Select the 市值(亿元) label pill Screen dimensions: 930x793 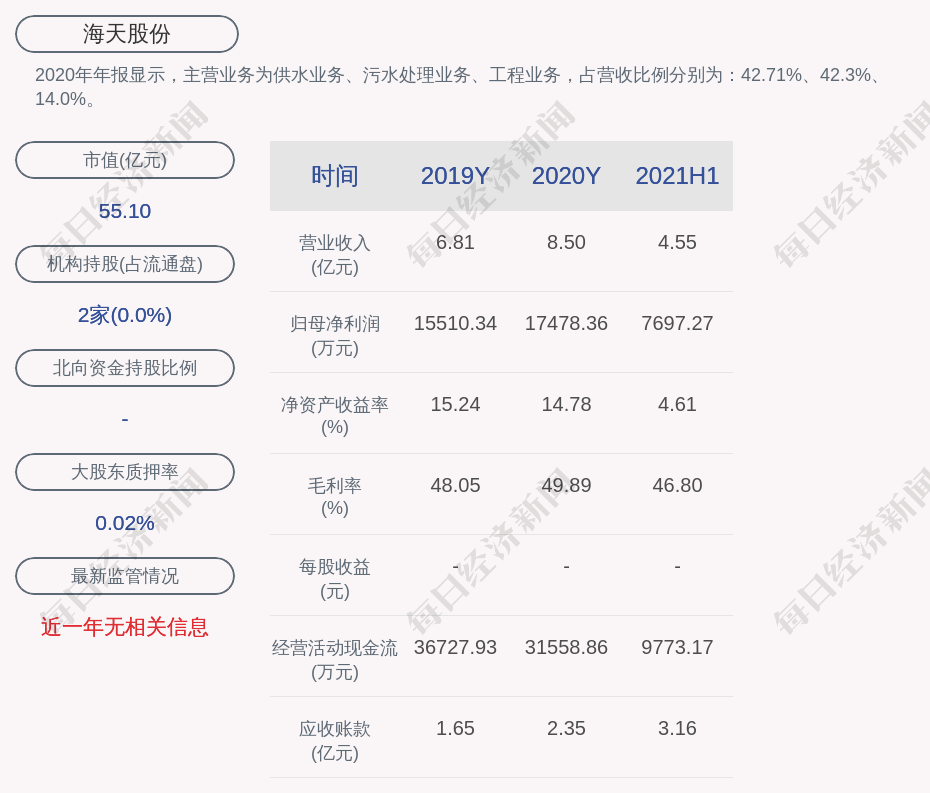[x=125, y=160]
